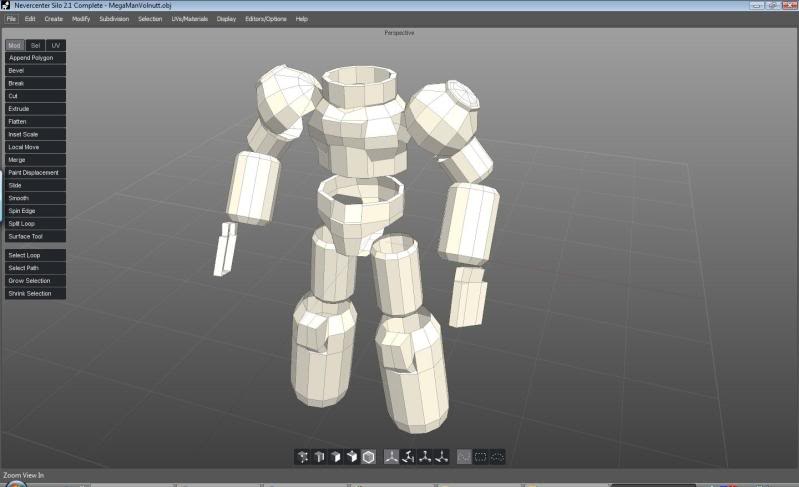Switch to the UV tab

point(56,45)
